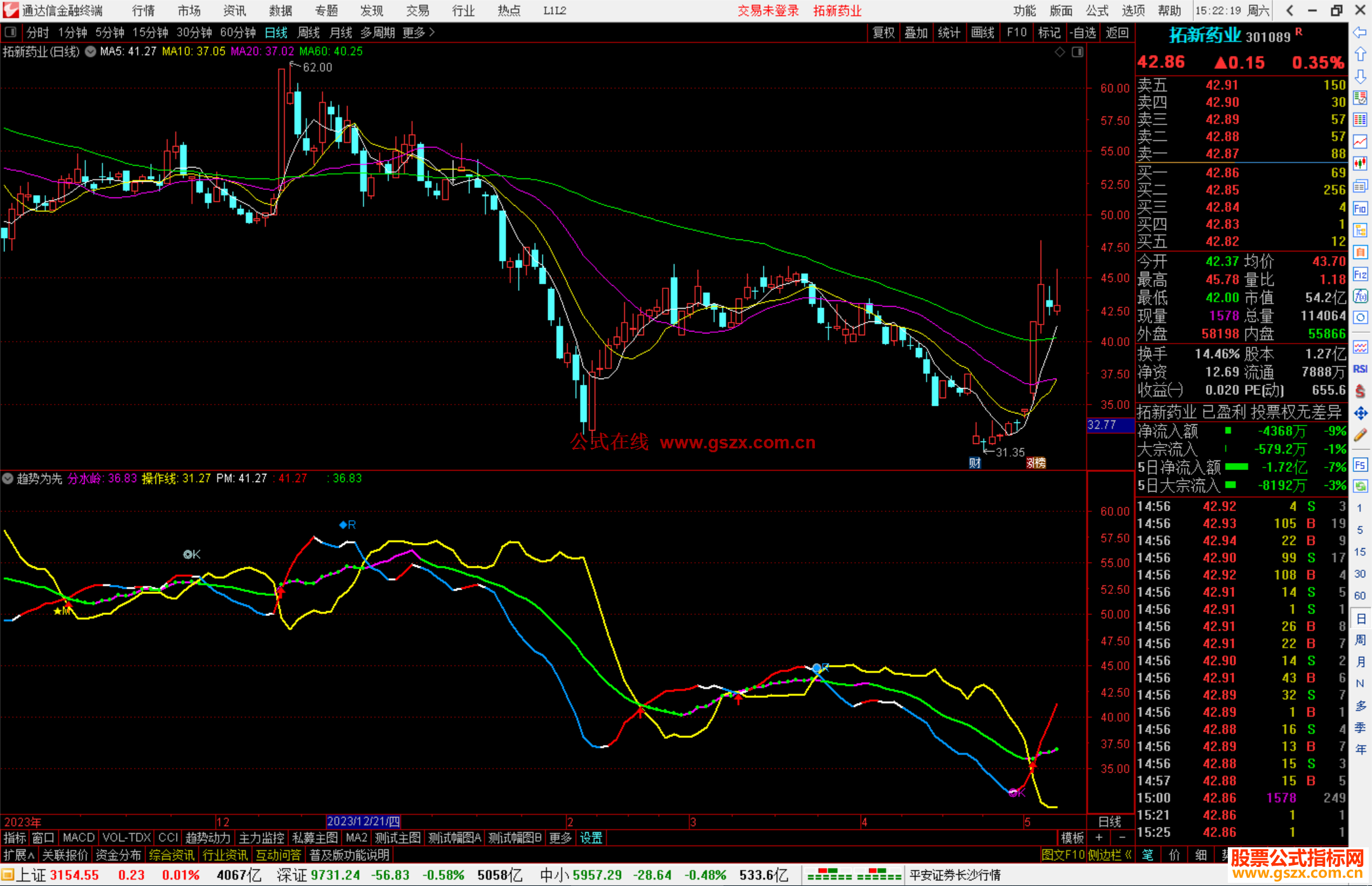Click the back arrow sidebar icon
This screenshot has height=886, width=1372.
point(1360,32)
